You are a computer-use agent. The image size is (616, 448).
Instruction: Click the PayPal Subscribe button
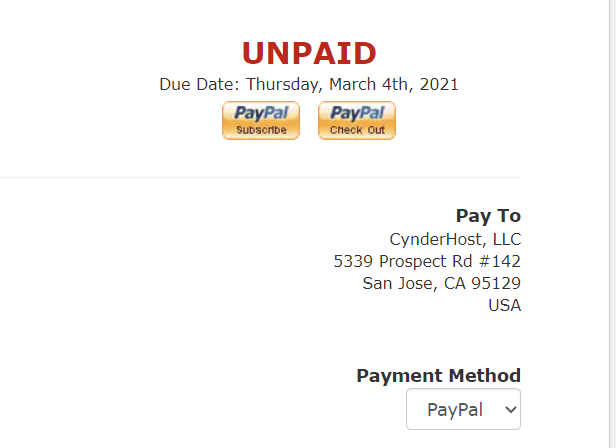[x=261, y=120]
